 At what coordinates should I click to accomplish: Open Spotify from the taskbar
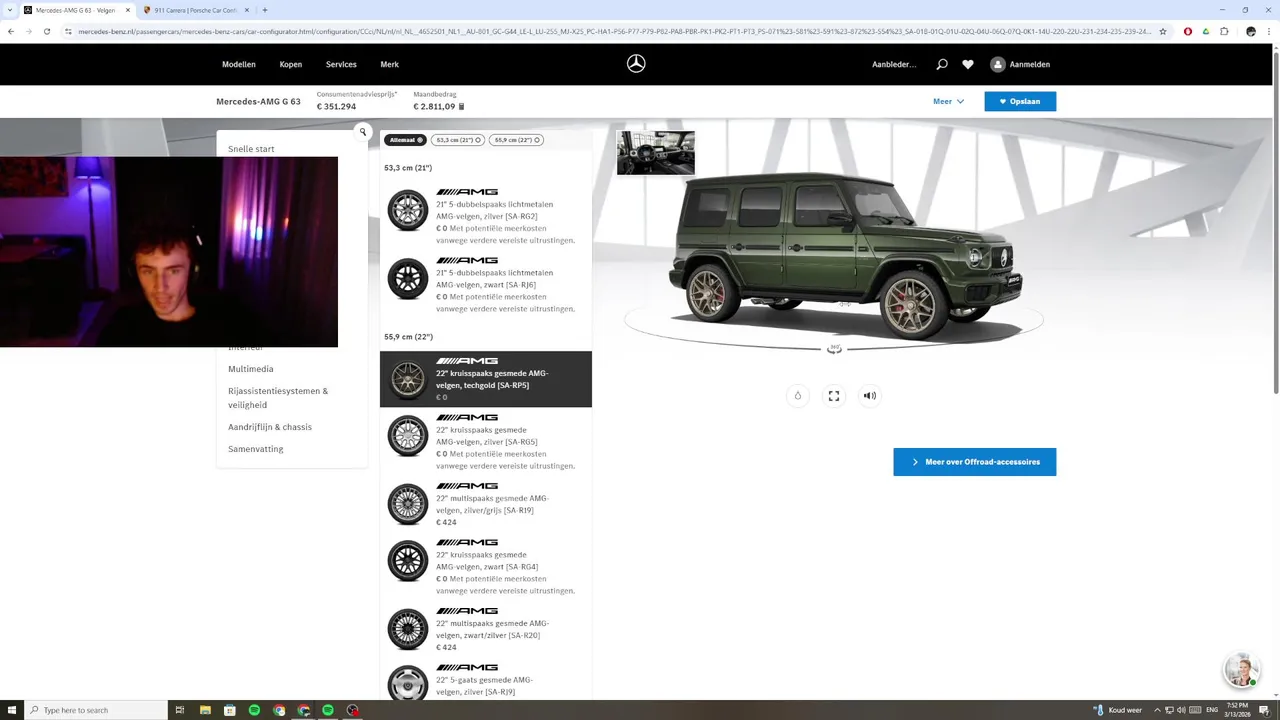[254, 710]
